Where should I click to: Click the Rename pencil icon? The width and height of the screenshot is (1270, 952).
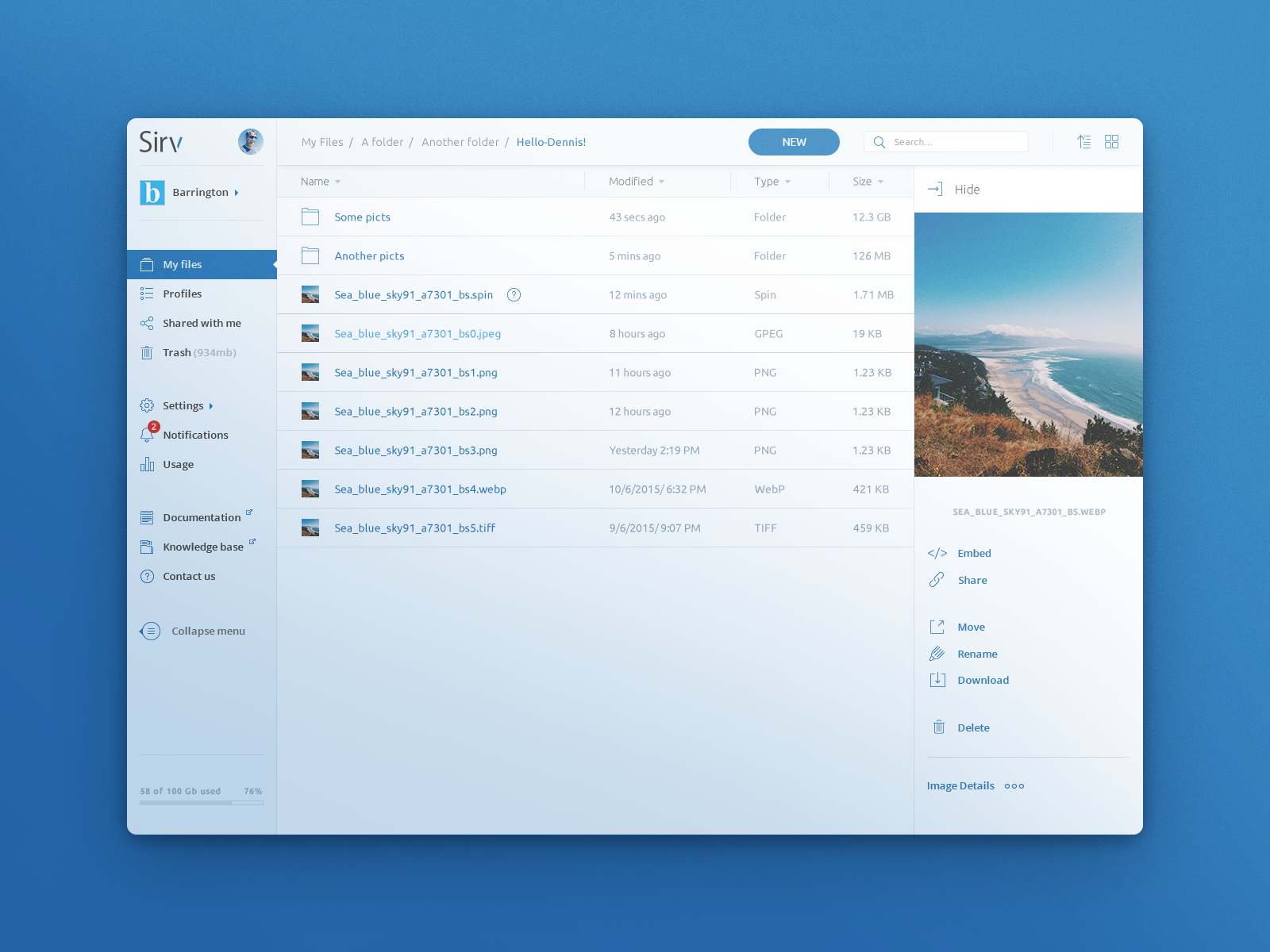[x=937, y=653]
